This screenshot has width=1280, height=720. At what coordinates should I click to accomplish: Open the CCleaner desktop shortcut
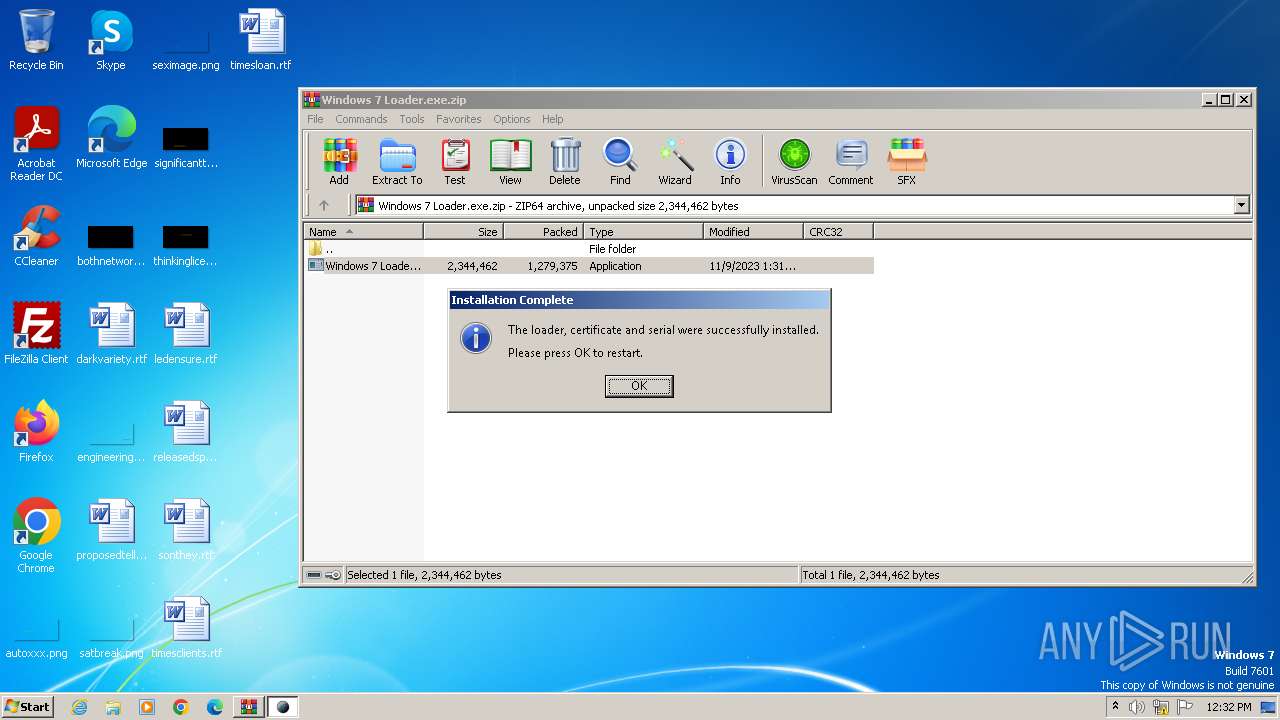pos(36,236)
